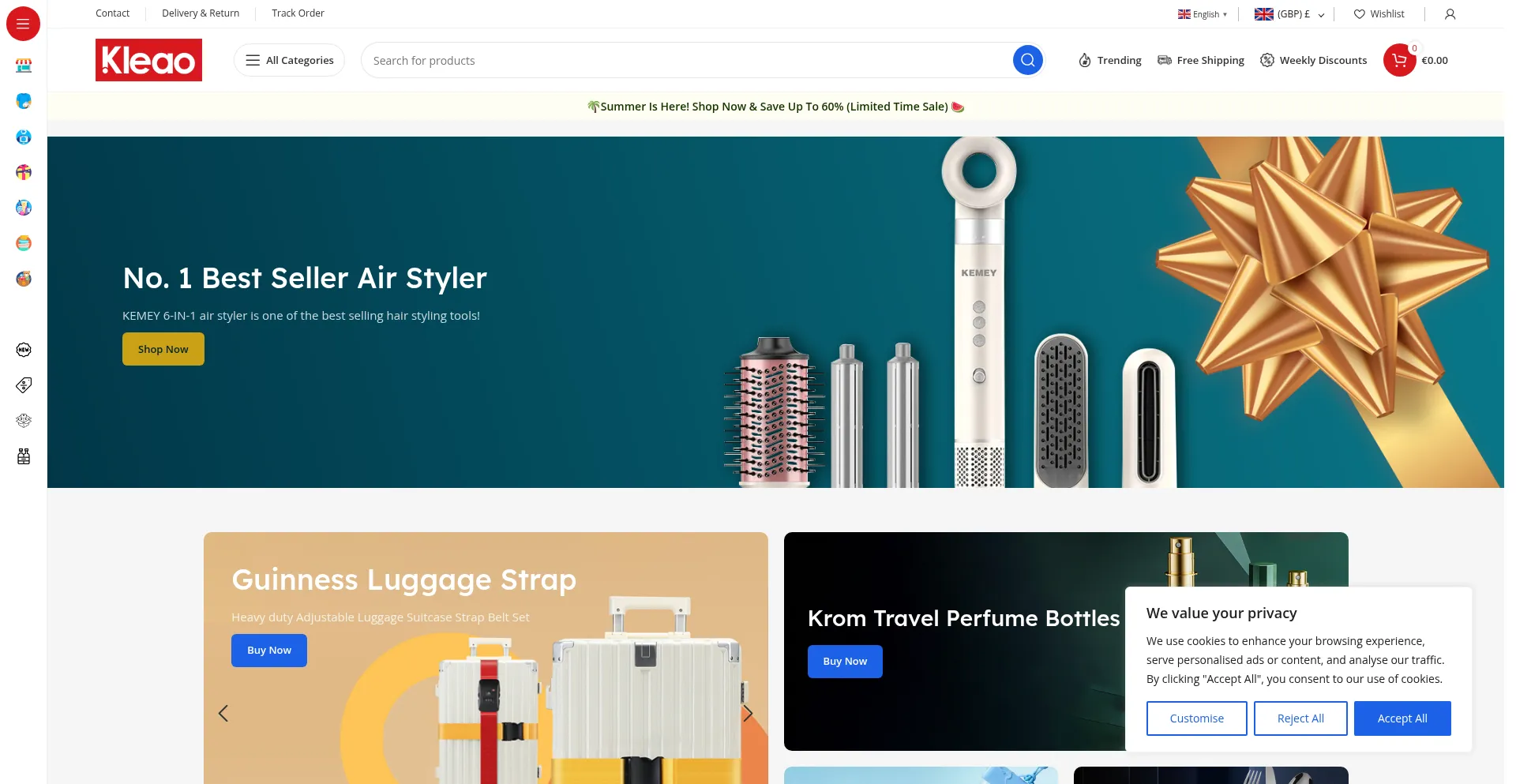
Task: Click the storefront icon in the sidebar
Action: tap(24, 66)
